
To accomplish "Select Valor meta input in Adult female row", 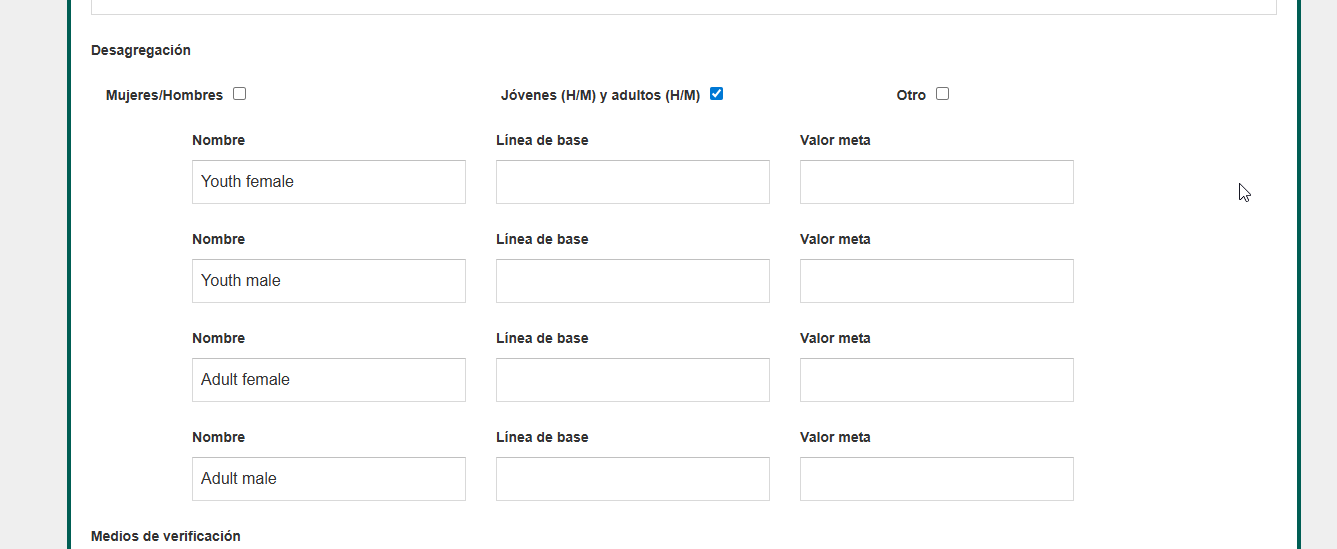I will click(936, 380).
